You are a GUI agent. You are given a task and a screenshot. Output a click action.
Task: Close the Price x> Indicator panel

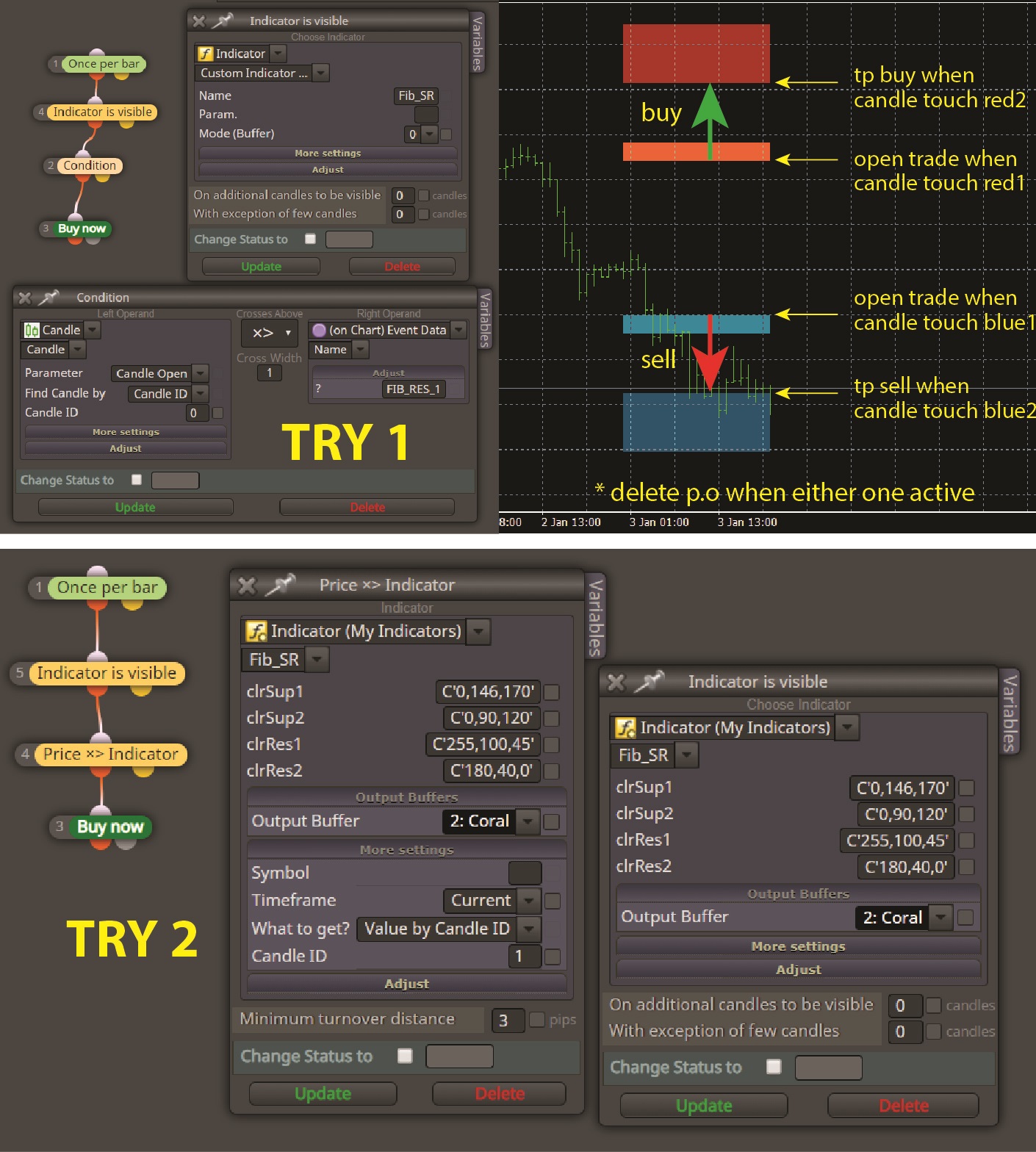pyautogui.click(x=248, y=586)
